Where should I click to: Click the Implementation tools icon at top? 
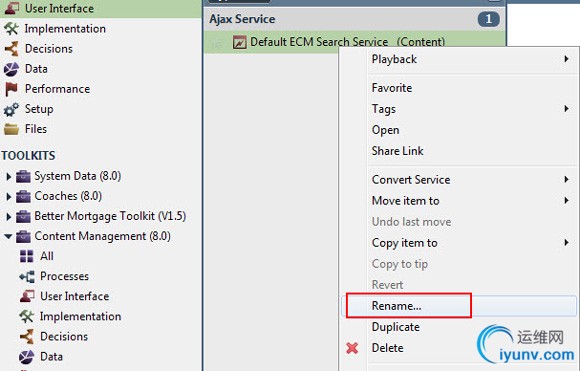pyautogui.click(x=11, y=28)
